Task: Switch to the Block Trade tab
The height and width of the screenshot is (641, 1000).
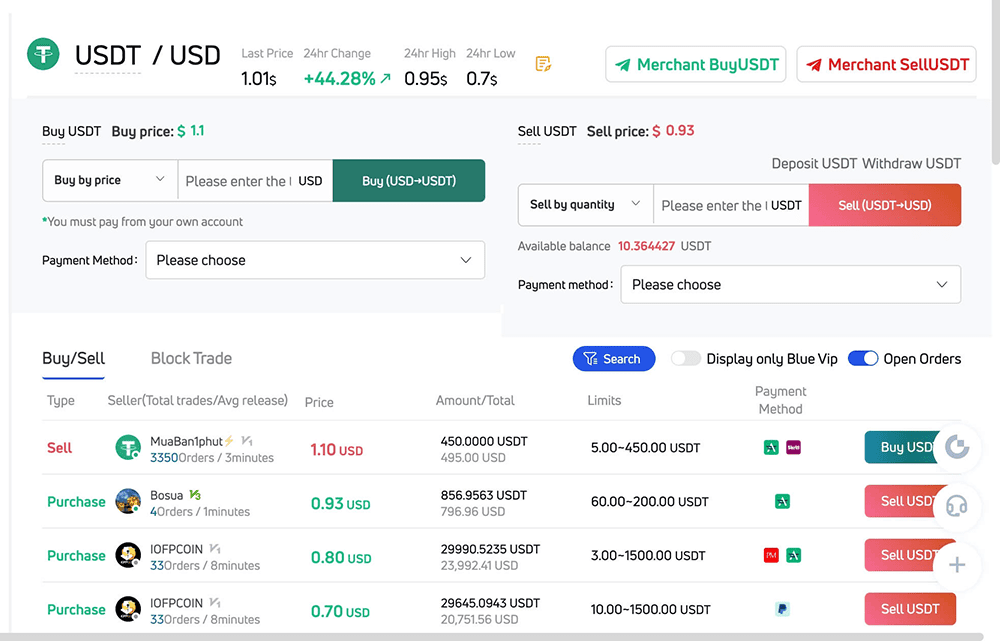Action: click(x=191, y=358)
